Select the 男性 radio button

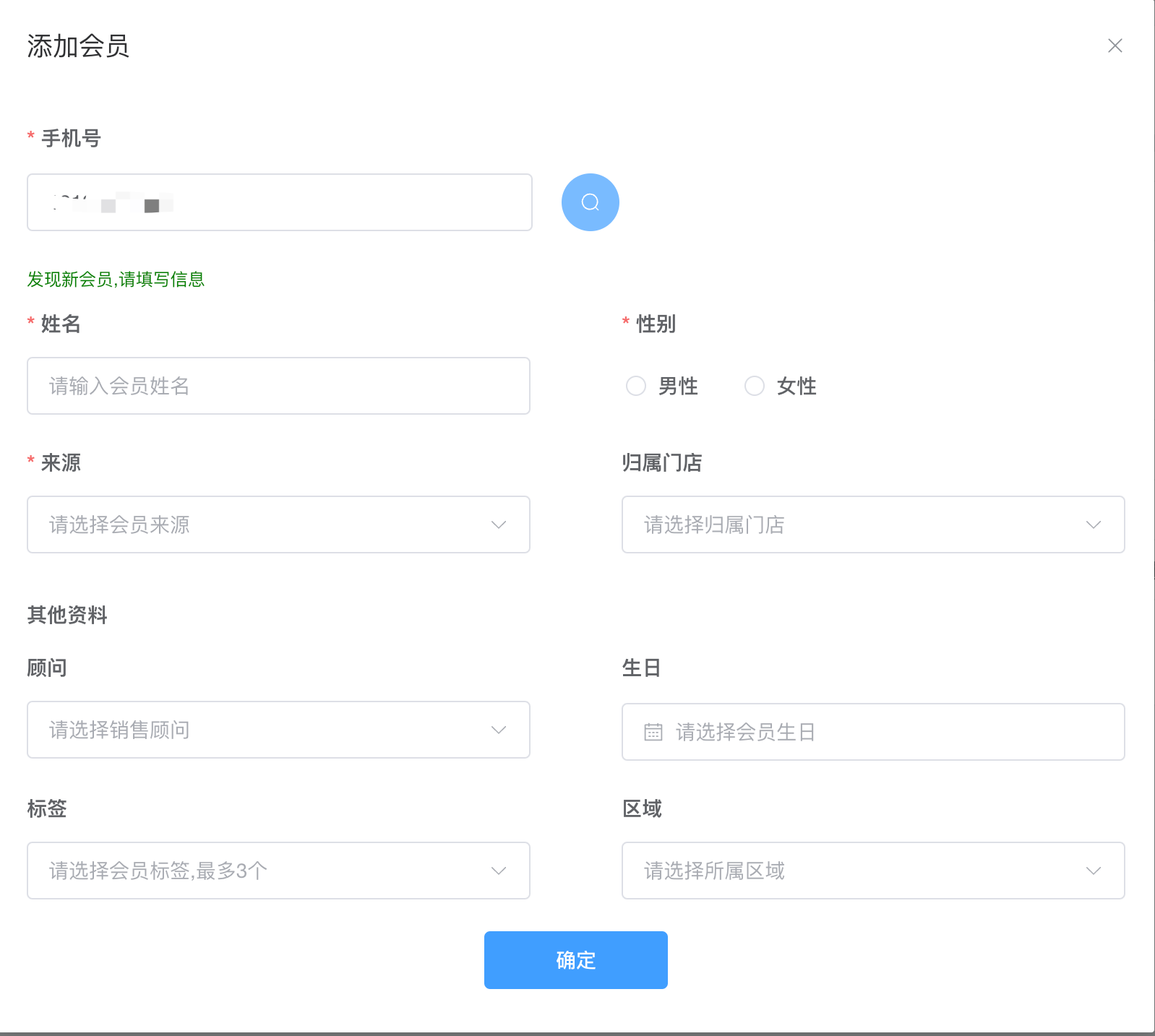636,386
